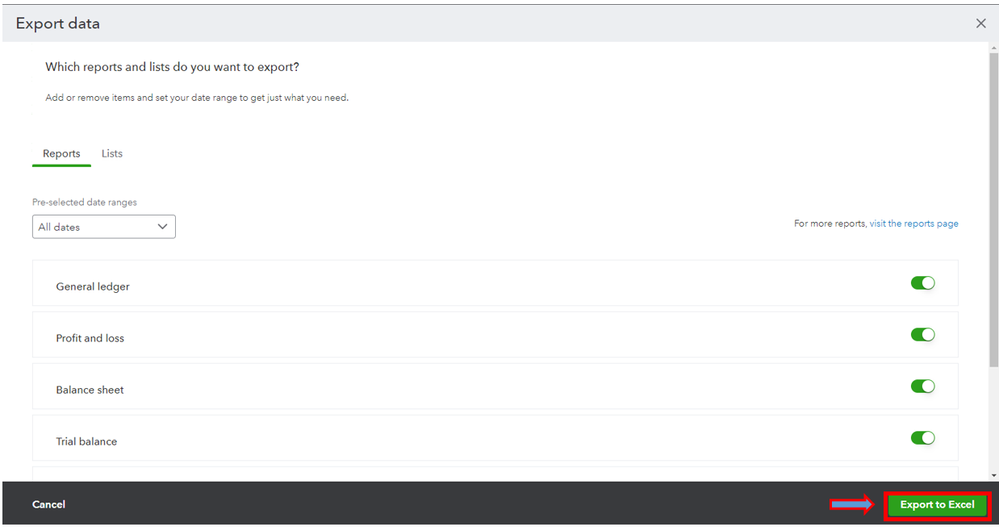
Task: Click the vertical scrollbar thumb
Action: pos(993,210)
